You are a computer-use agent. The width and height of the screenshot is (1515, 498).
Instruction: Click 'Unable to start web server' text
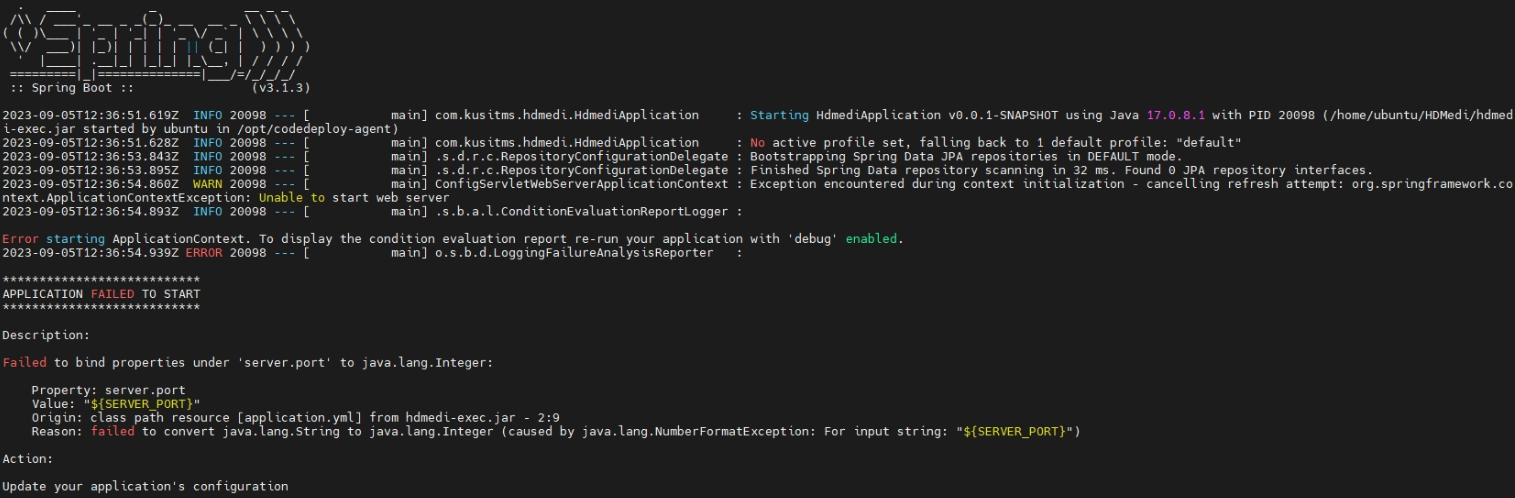click(x=354, y=198)
